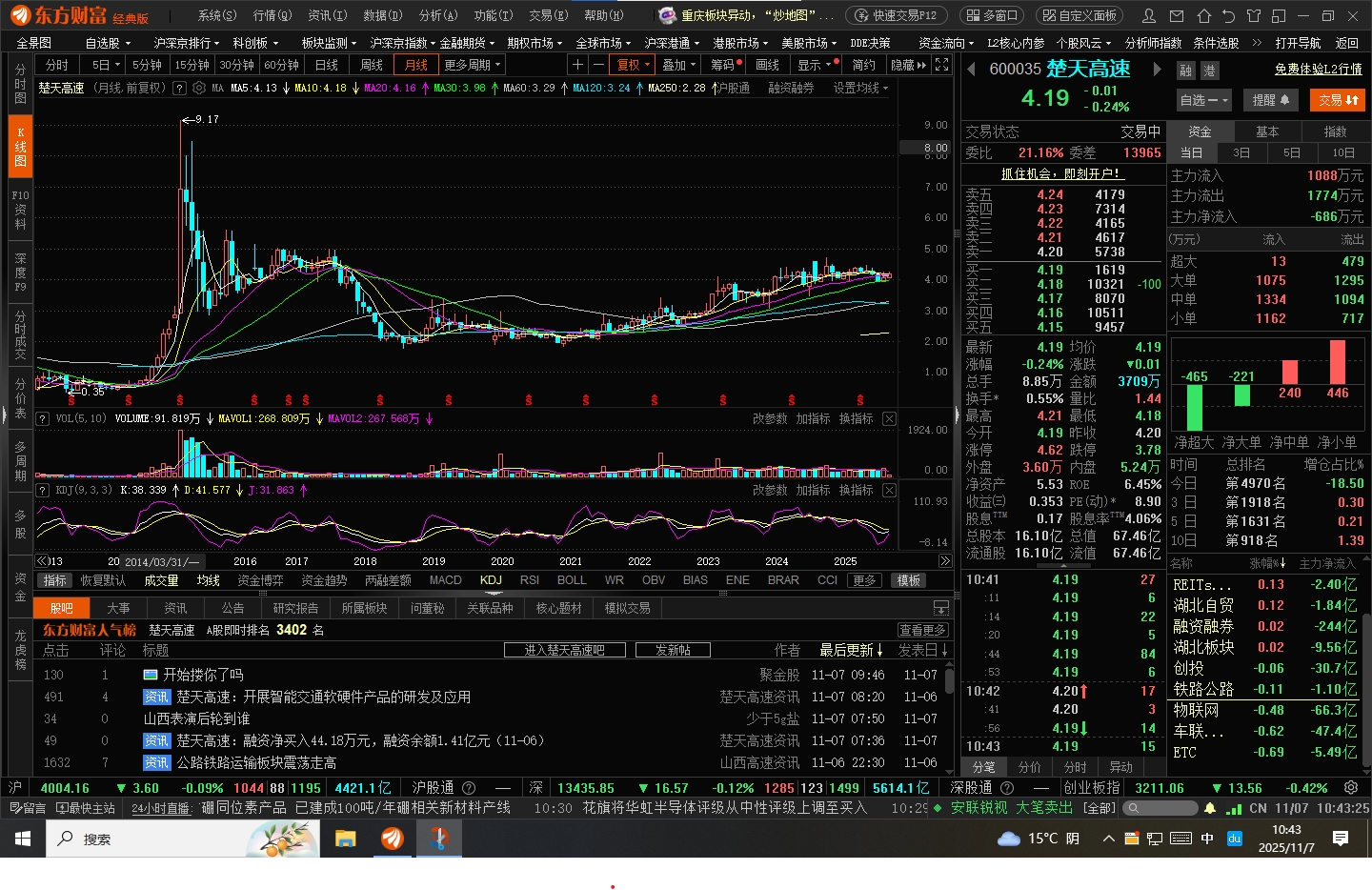Select the K线图 sidebar view
This screenshot has width=1372, height=890.
tap(20, 146)
